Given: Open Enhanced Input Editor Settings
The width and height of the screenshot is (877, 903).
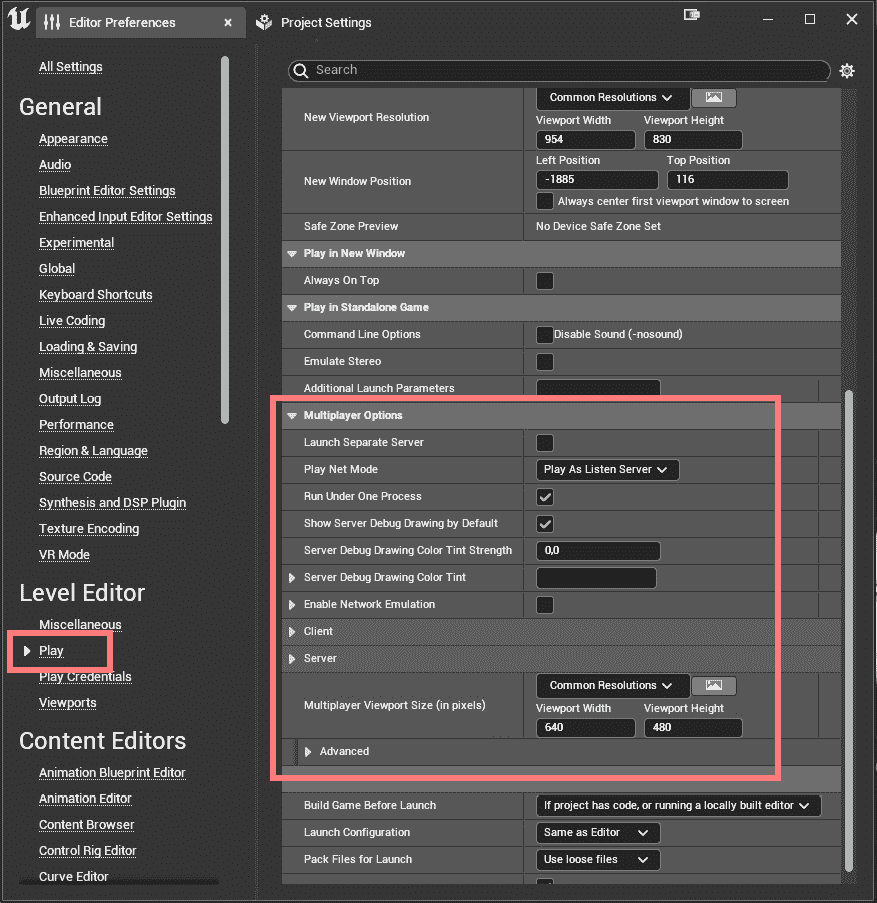Looking at the screenshot, I should [126, 217].
